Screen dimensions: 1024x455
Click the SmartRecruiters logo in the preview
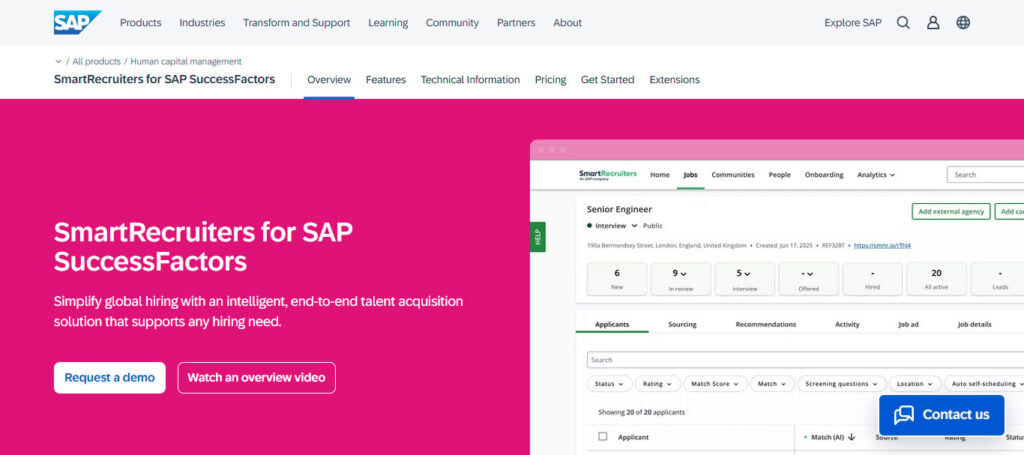[607, 174]
